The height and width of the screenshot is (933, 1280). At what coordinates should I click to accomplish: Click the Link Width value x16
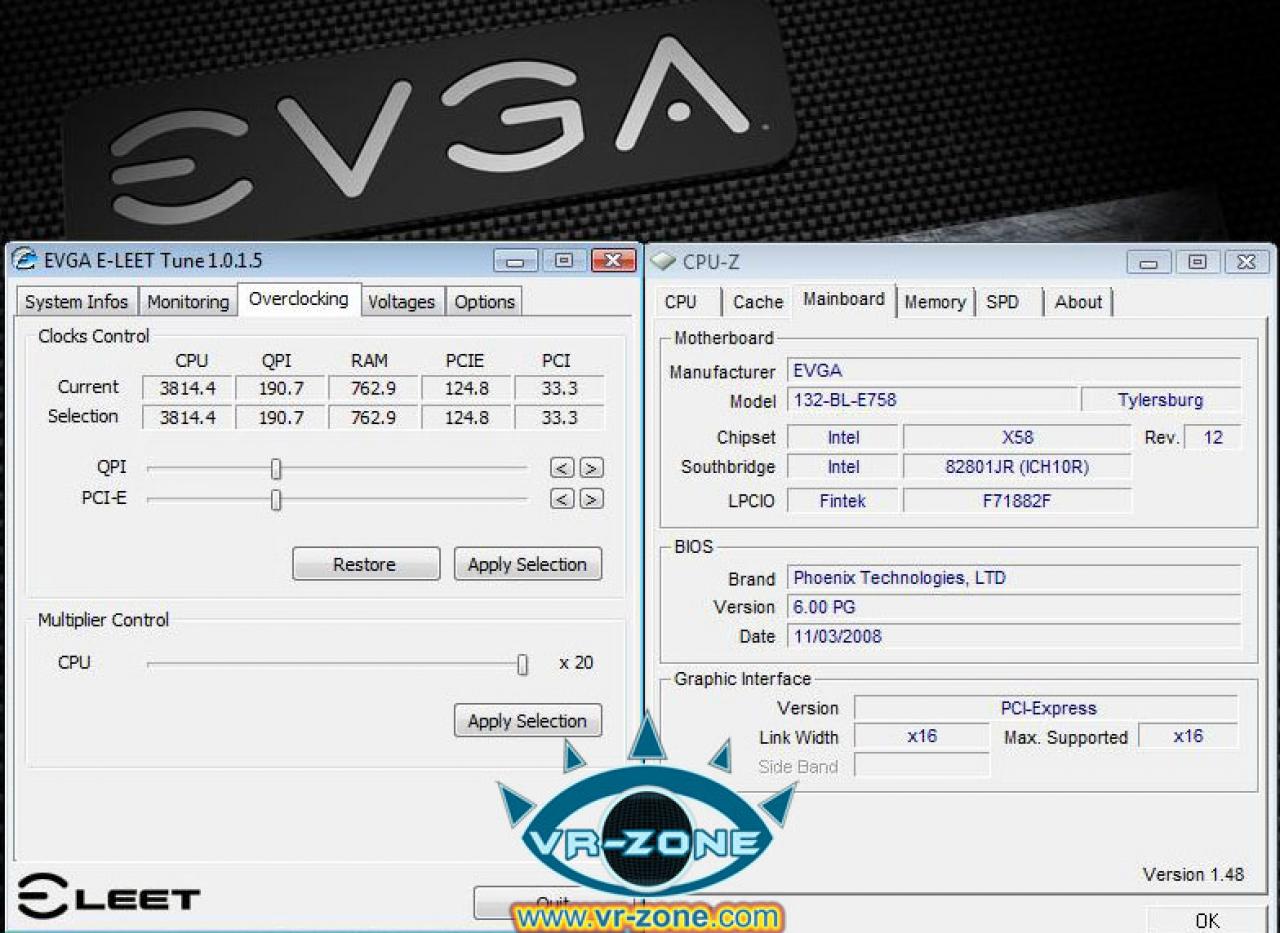(x=922, y=736)
